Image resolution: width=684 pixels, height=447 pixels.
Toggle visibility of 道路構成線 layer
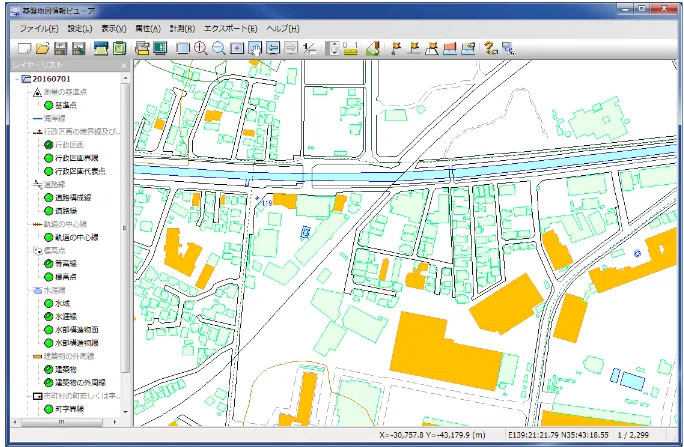49,198
